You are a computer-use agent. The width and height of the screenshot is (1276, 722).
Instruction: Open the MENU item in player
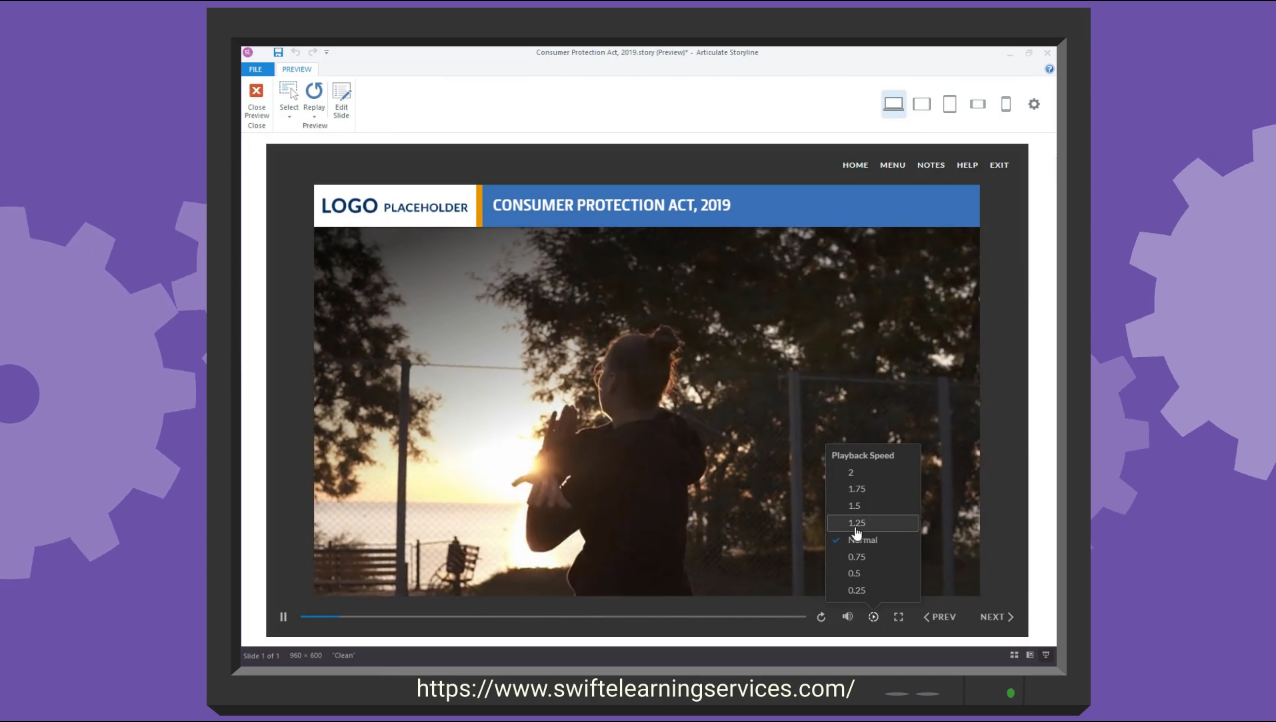coord(892,165)
